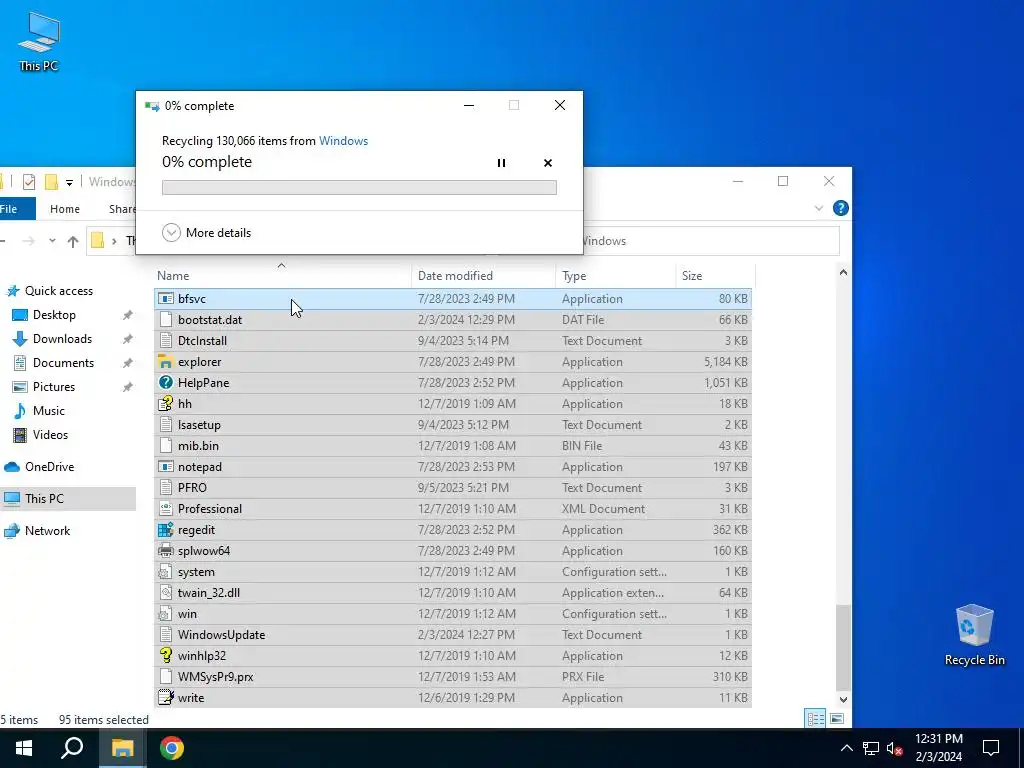1024x768 pixels.
Task: Open Recycle Bin desktop icon
Action: click(974, 635)
